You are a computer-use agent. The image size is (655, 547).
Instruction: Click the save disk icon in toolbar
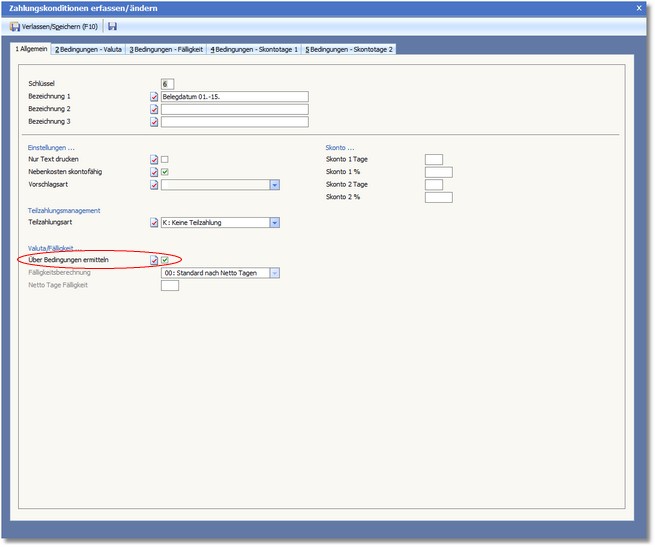pyautogui.click(x=112, y=26)
